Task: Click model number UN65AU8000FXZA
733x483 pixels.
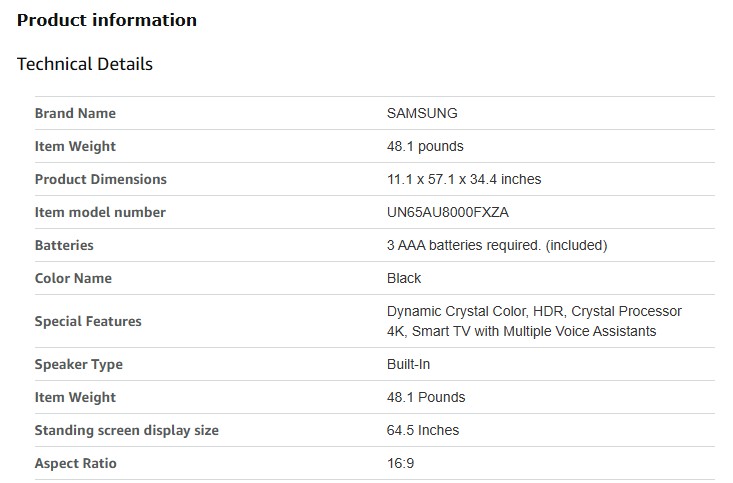Action: click(x=453, y=212)
